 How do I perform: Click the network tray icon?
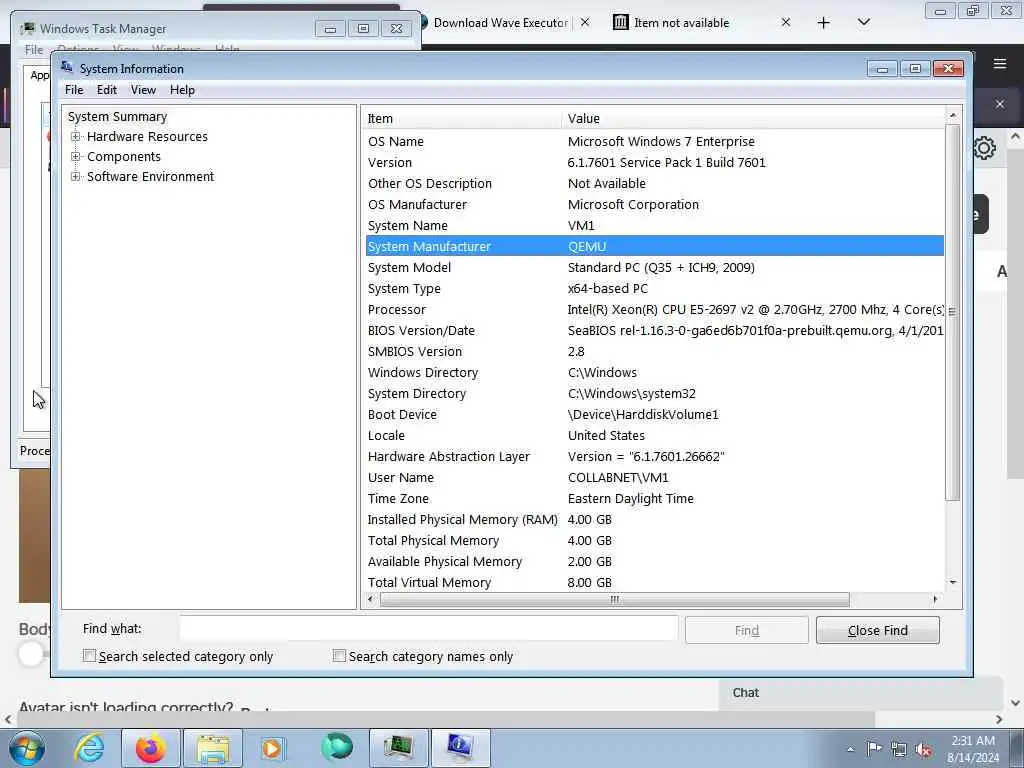point(899,749)
